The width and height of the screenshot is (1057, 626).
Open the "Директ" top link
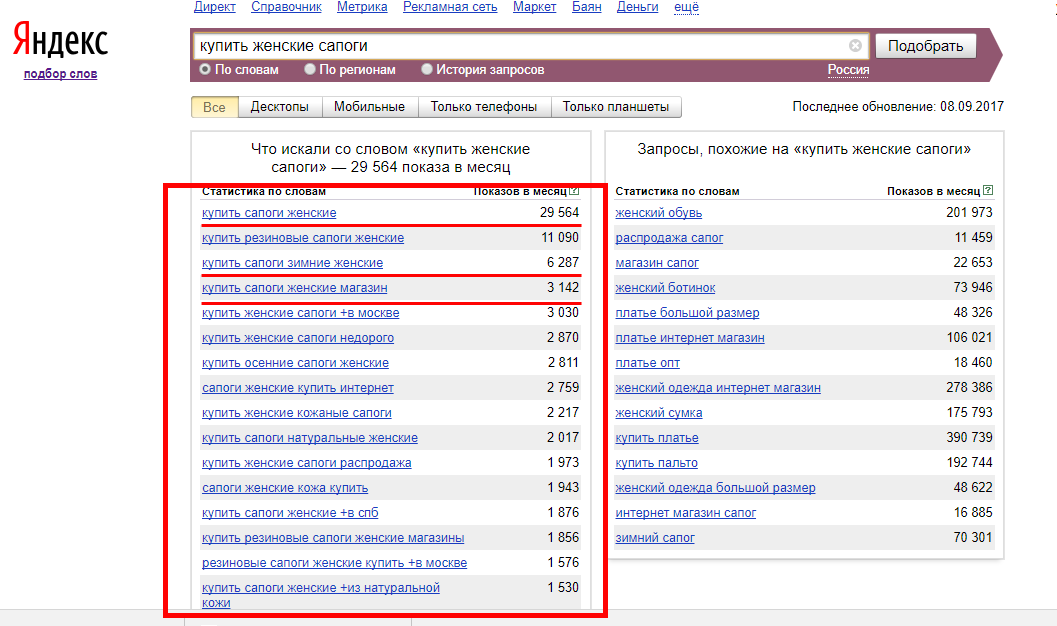[214, 7]
